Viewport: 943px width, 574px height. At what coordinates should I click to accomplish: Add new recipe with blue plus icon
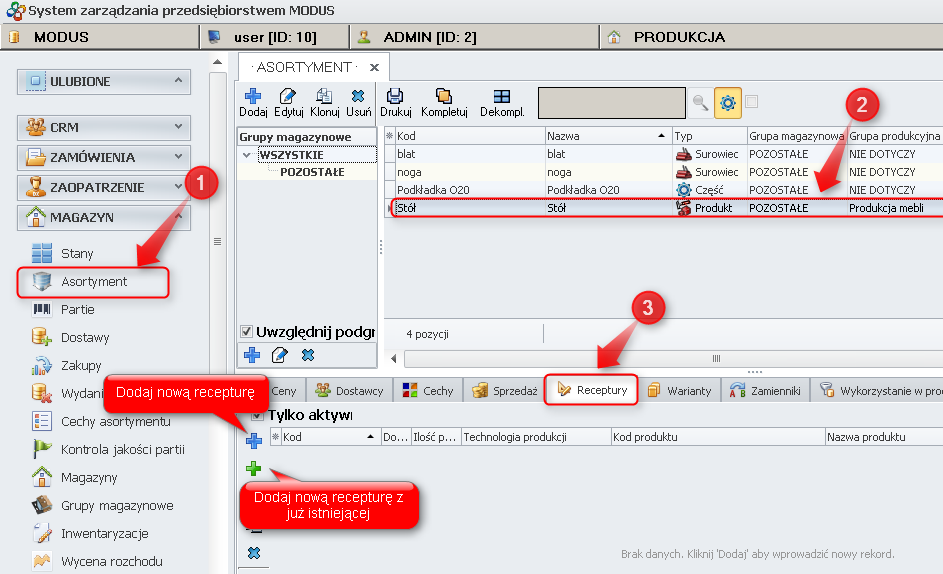coord(254,441)
